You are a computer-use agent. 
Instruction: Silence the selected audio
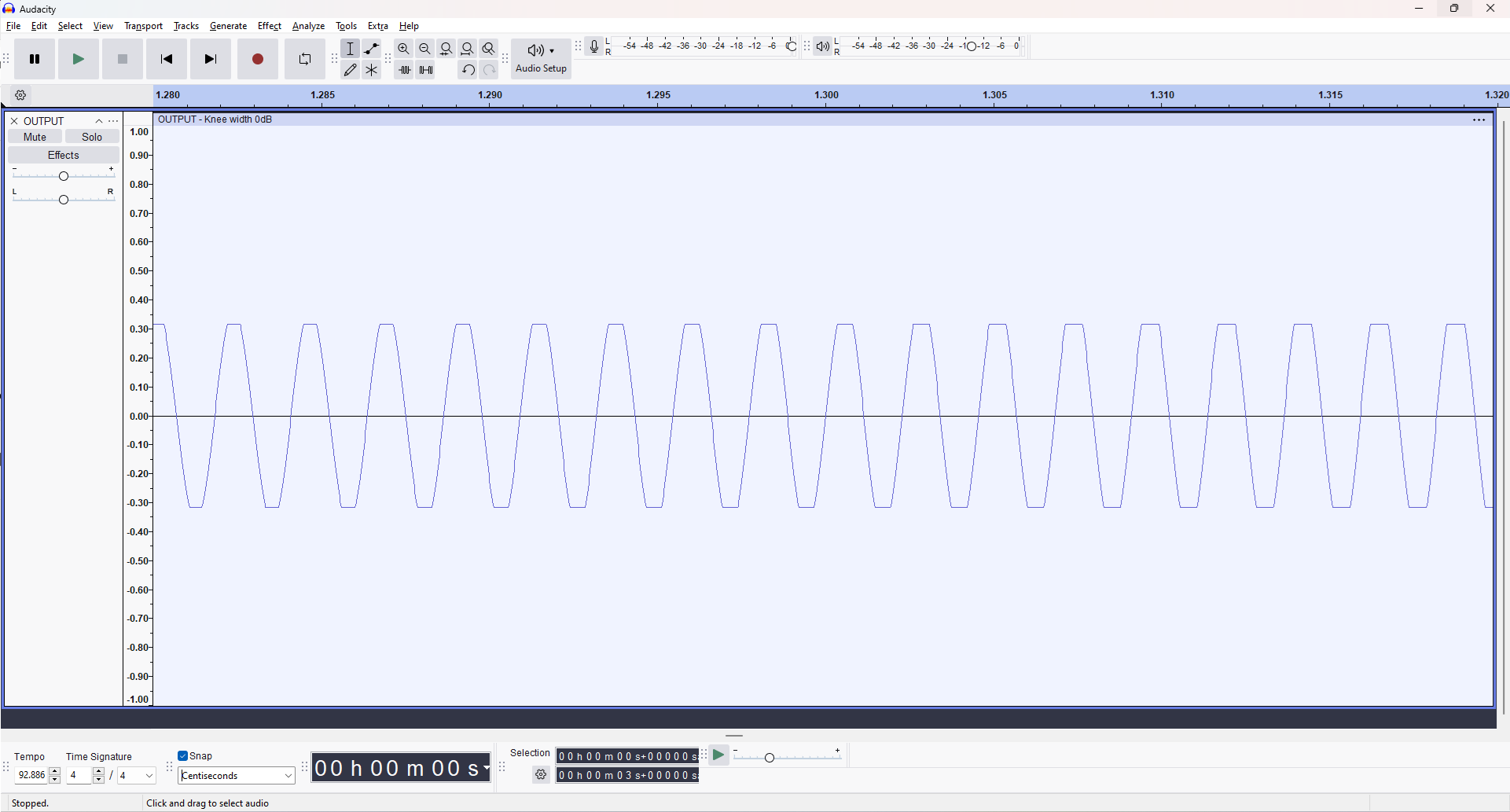425,69
